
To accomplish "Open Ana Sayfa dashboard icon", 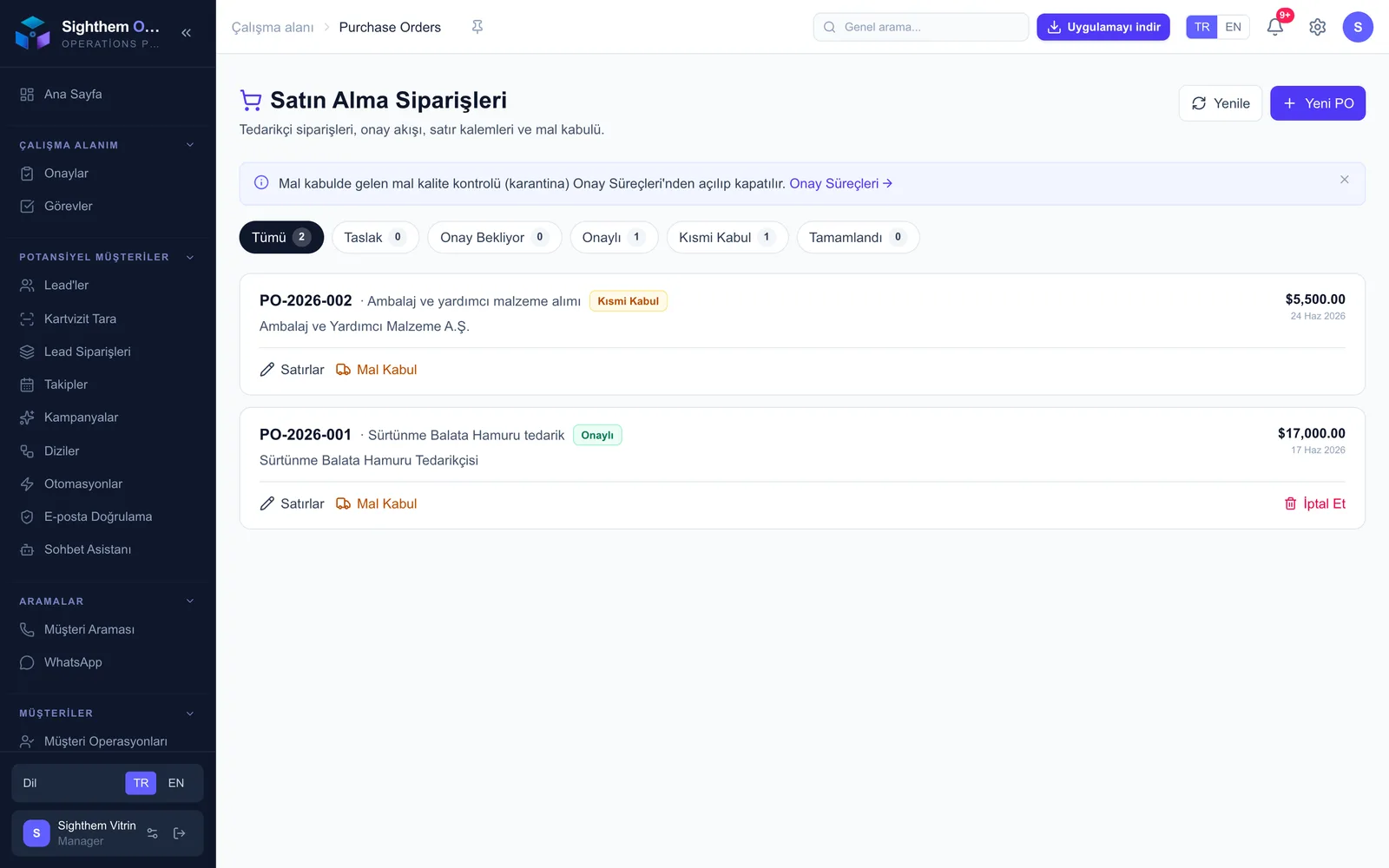I will (x=27, y=95).
